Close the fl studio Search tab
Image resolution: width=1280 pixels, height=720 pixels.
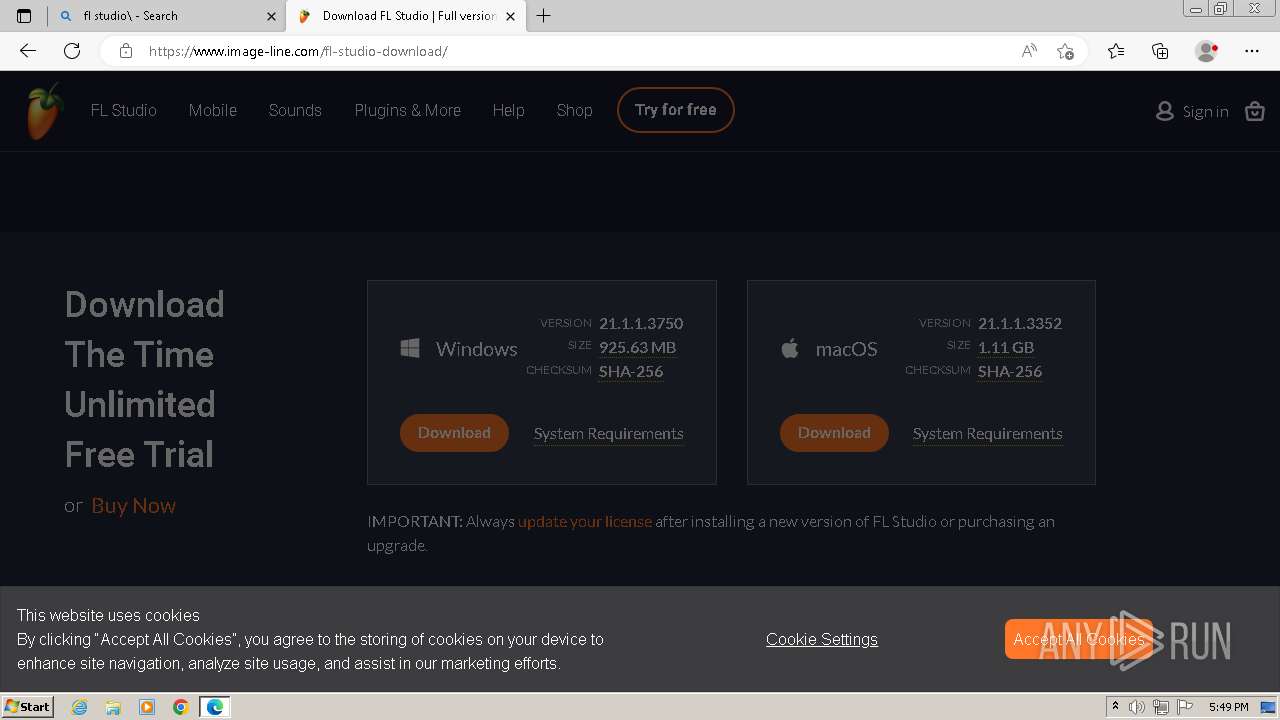(x=271, y=16)
